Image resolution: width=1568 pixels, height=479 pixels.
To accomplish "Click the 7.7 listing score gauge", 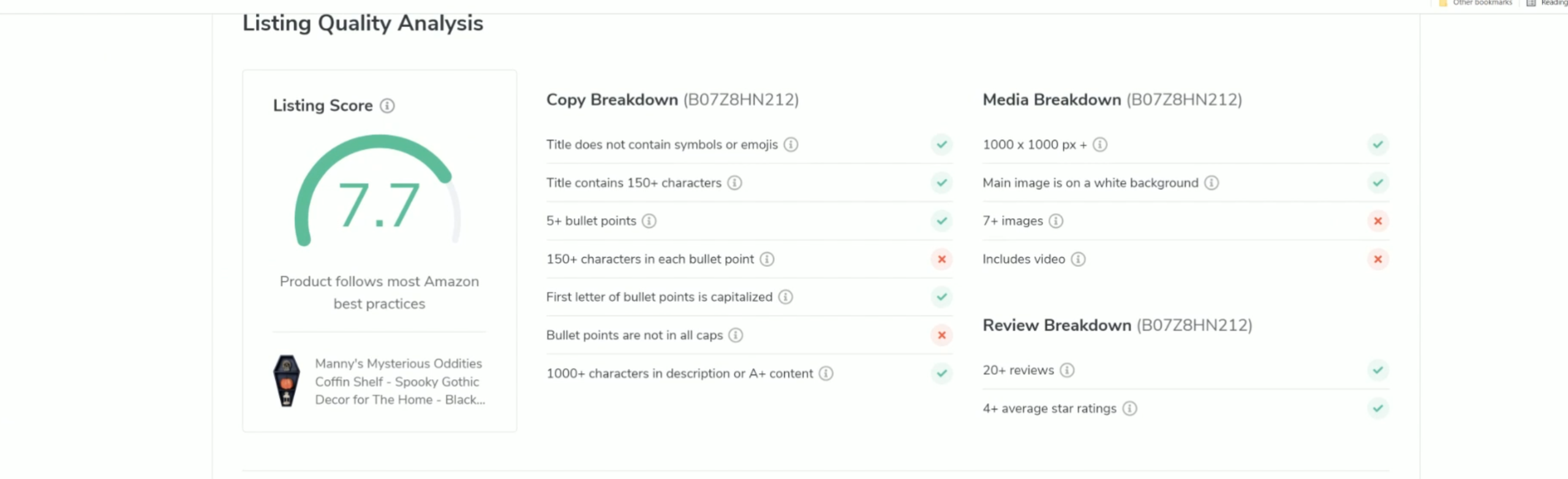I will click(378, 196).
